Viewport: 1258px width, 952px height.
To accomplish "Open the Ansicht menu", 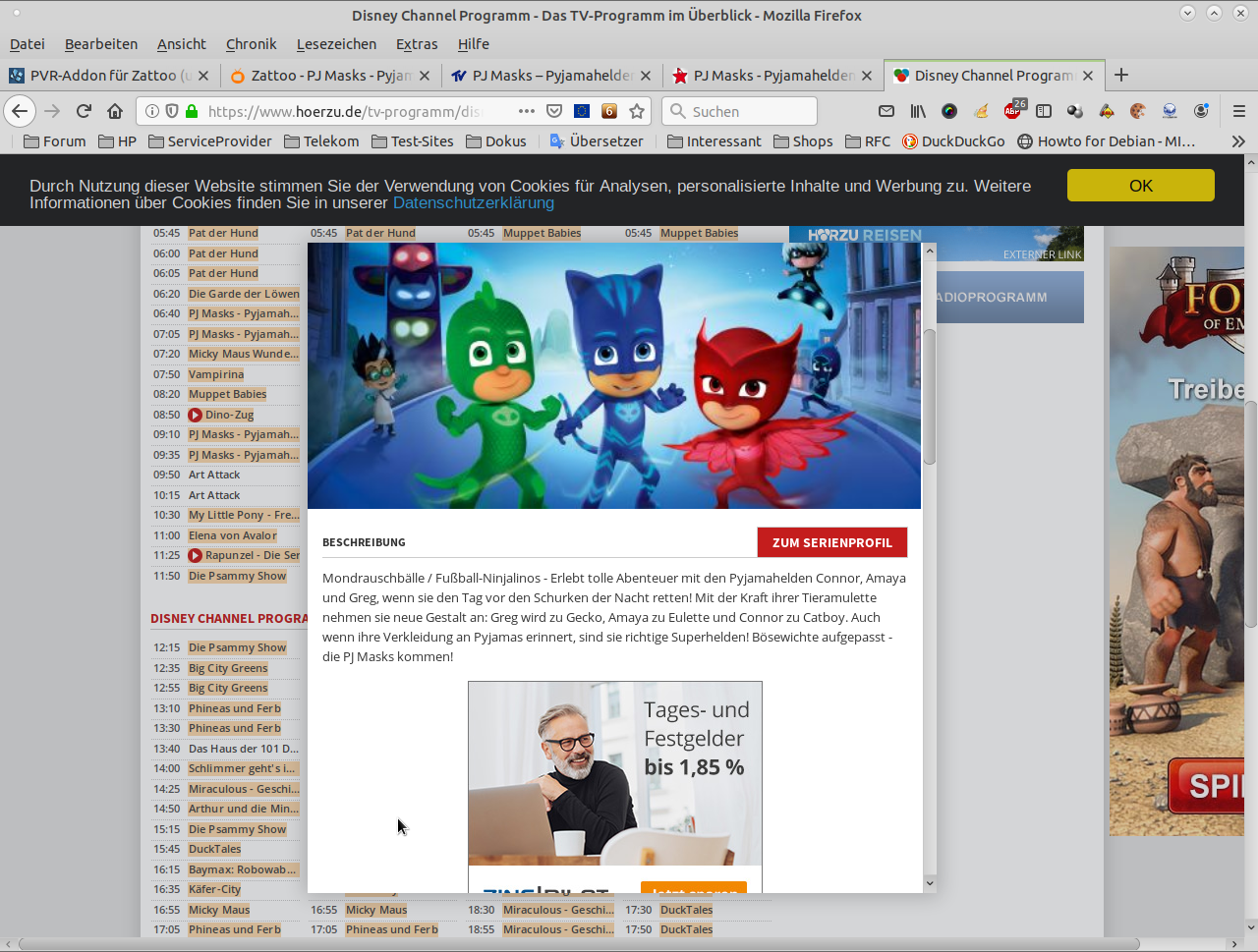I will (182, 44).
